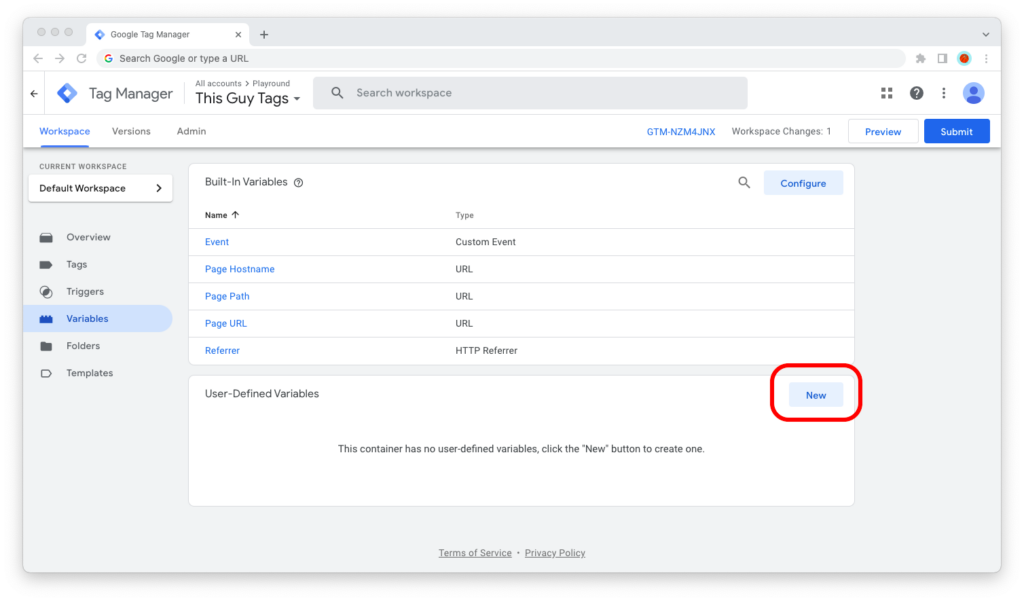Sort the table by Name column

coord(222,215)
